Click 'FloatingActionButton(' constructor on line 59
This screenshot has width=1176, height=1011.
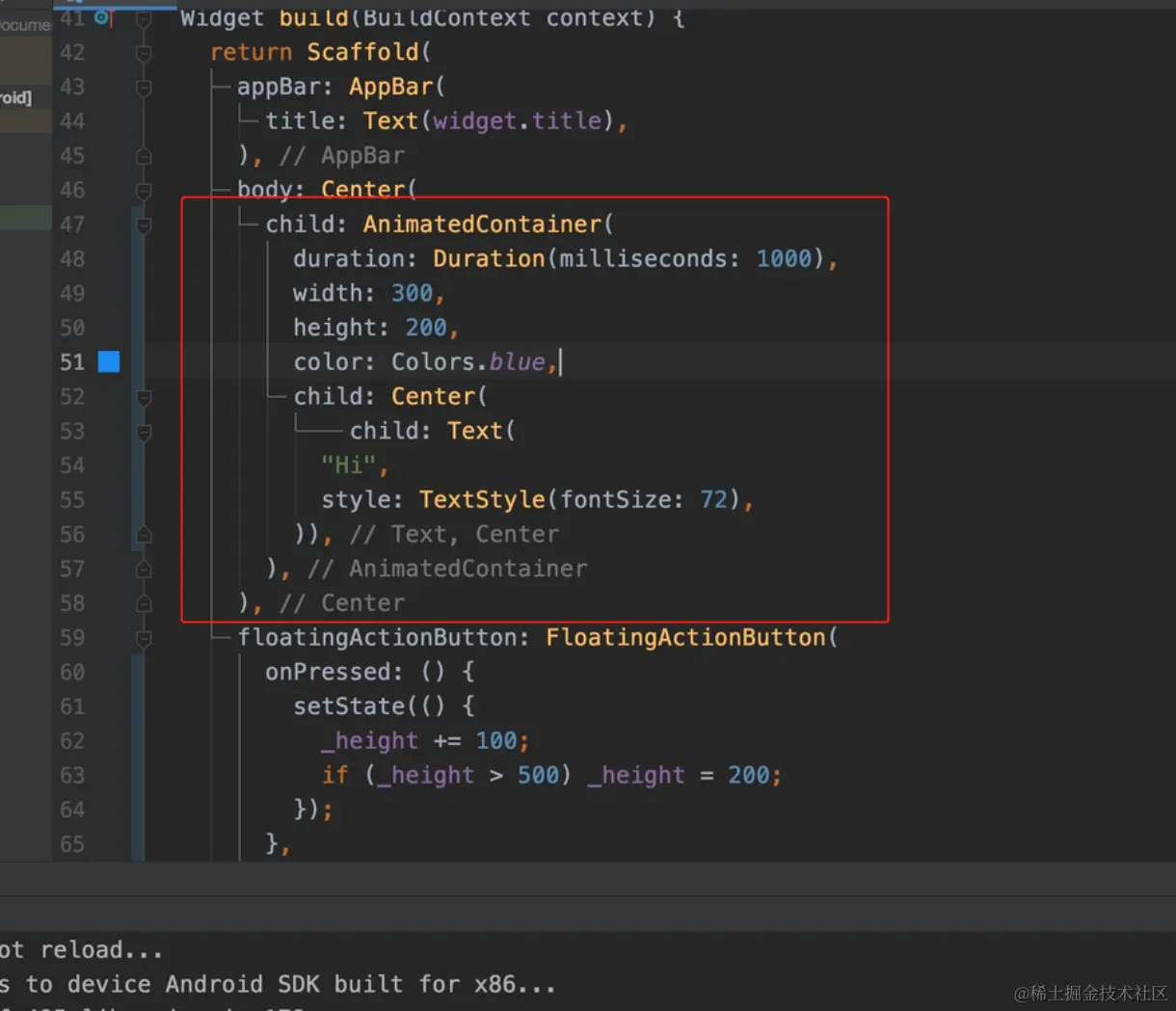click(692, 637)
